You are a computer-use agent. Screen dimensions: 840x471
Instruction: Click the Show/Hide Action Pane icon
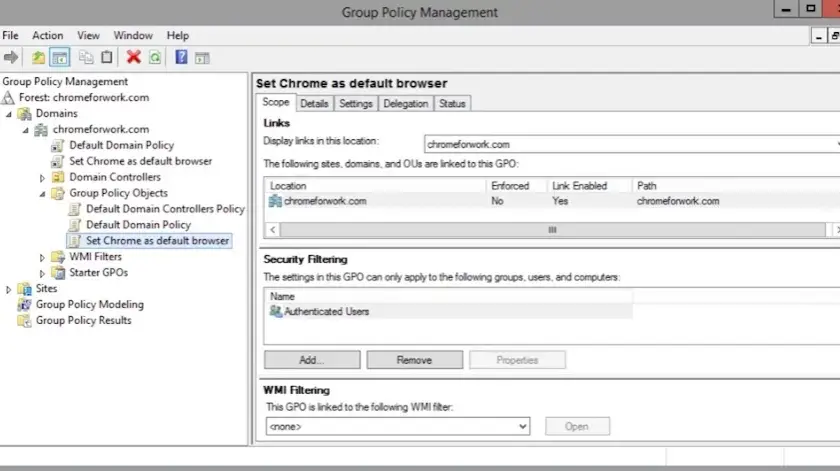(x=202, y=57)
